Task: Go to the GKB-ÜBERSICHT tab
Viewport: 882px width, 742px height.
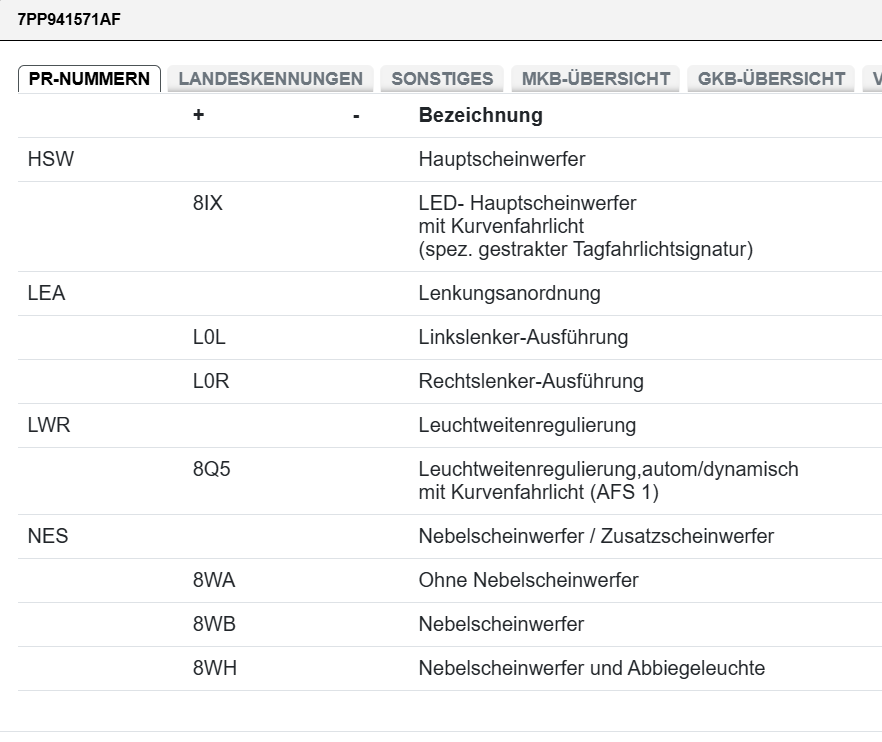Action: pos(771,79)
